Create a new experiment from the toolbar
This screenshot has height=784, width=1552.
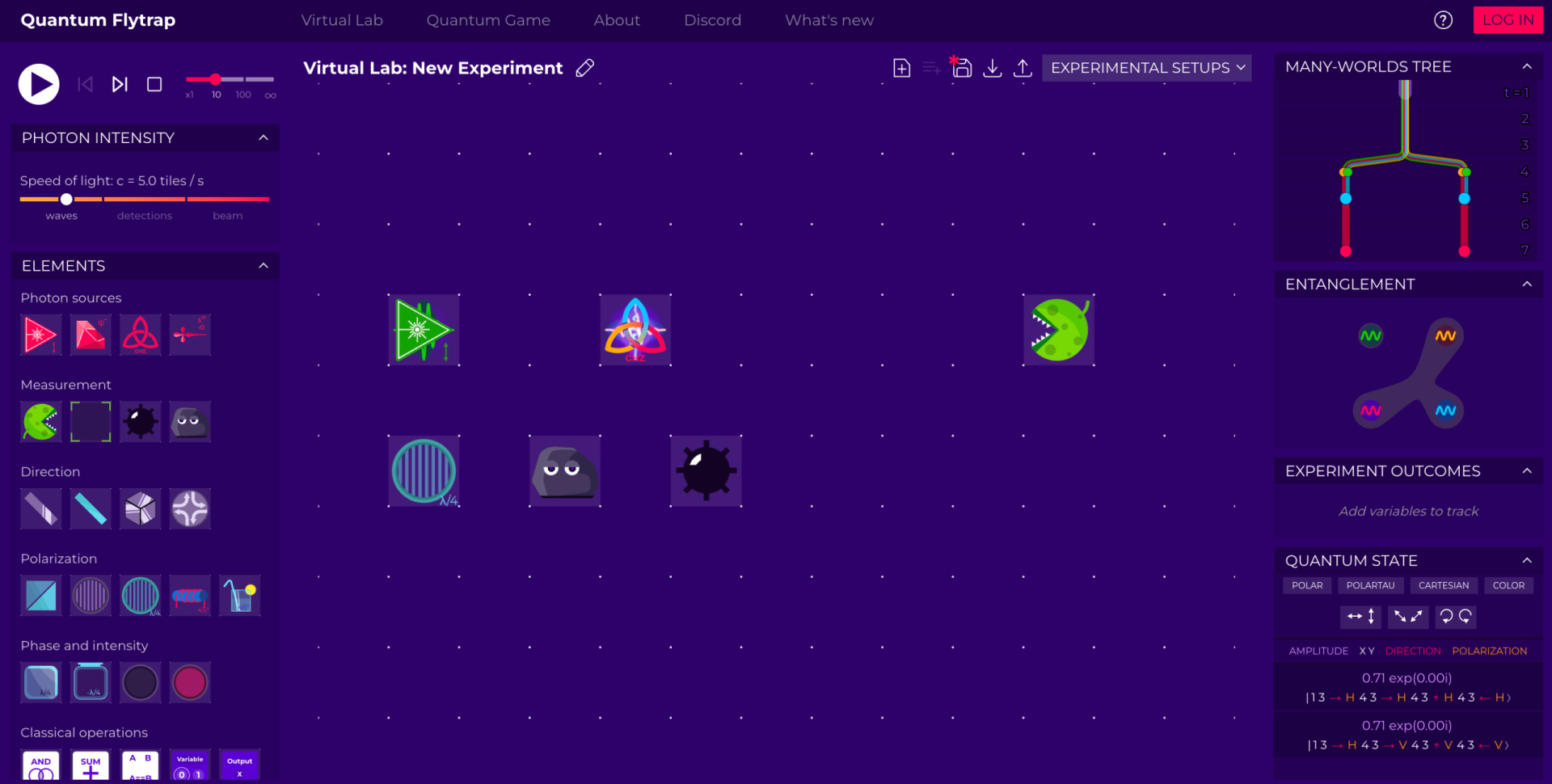900,68
